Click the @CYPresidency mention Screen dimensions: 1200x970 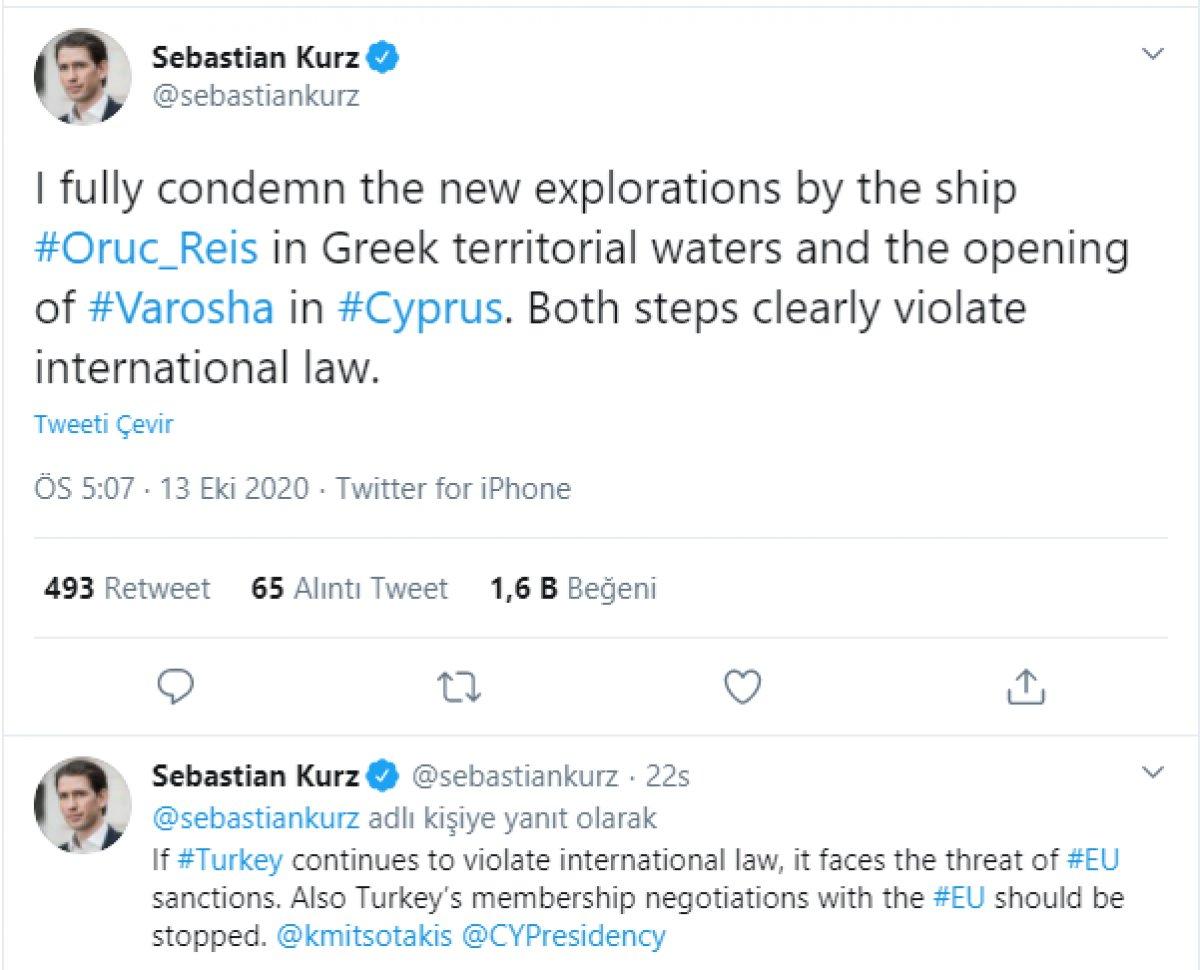(568, 935)
